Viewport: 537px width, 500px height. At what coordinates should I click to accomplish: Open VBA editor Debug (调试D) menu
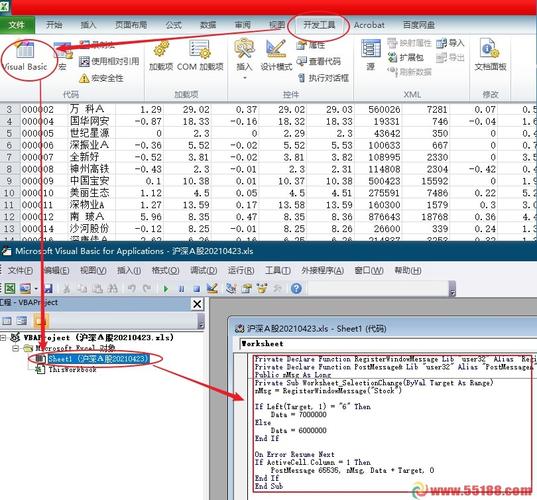(203, 271)
